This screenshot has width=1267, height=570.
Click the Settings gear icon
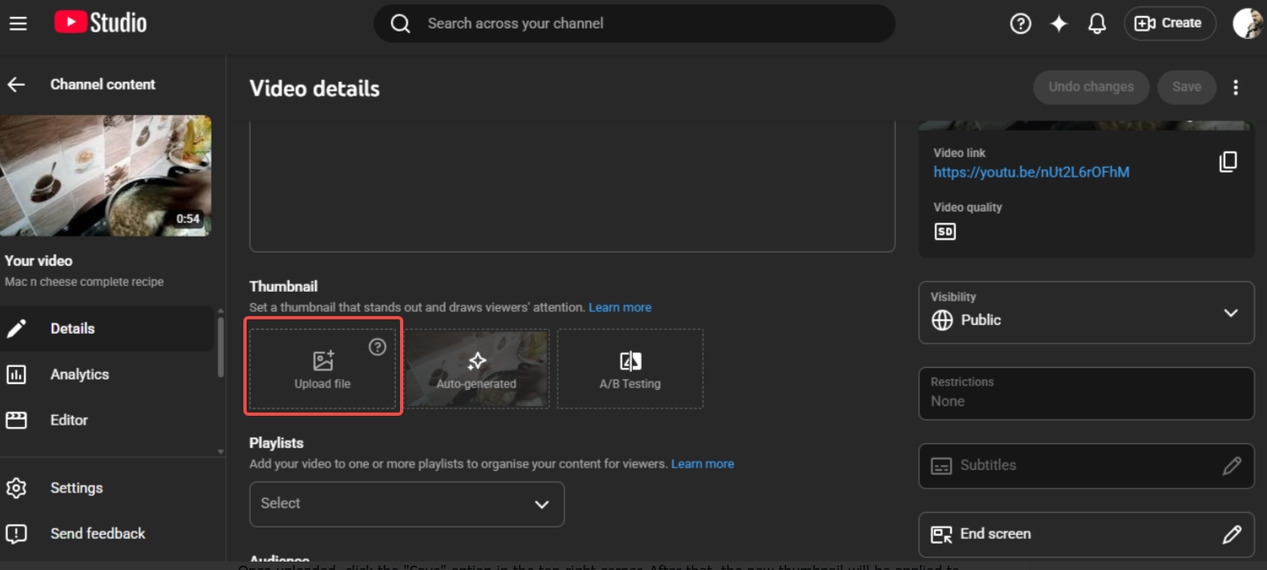(x=16, y=488)
